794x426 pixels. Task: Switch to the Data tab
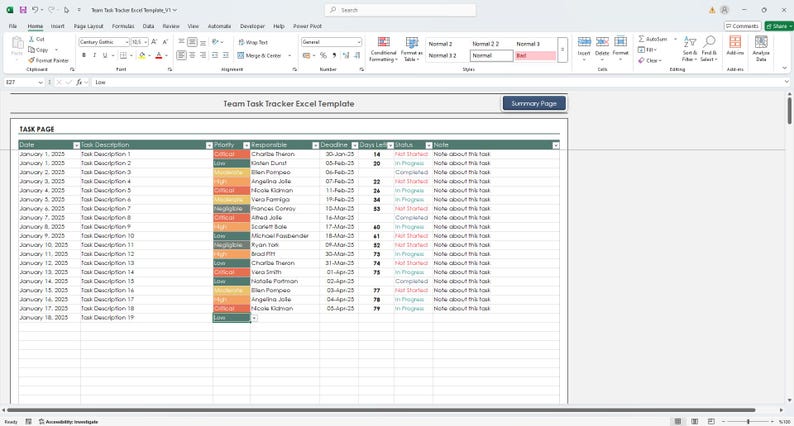148,26
